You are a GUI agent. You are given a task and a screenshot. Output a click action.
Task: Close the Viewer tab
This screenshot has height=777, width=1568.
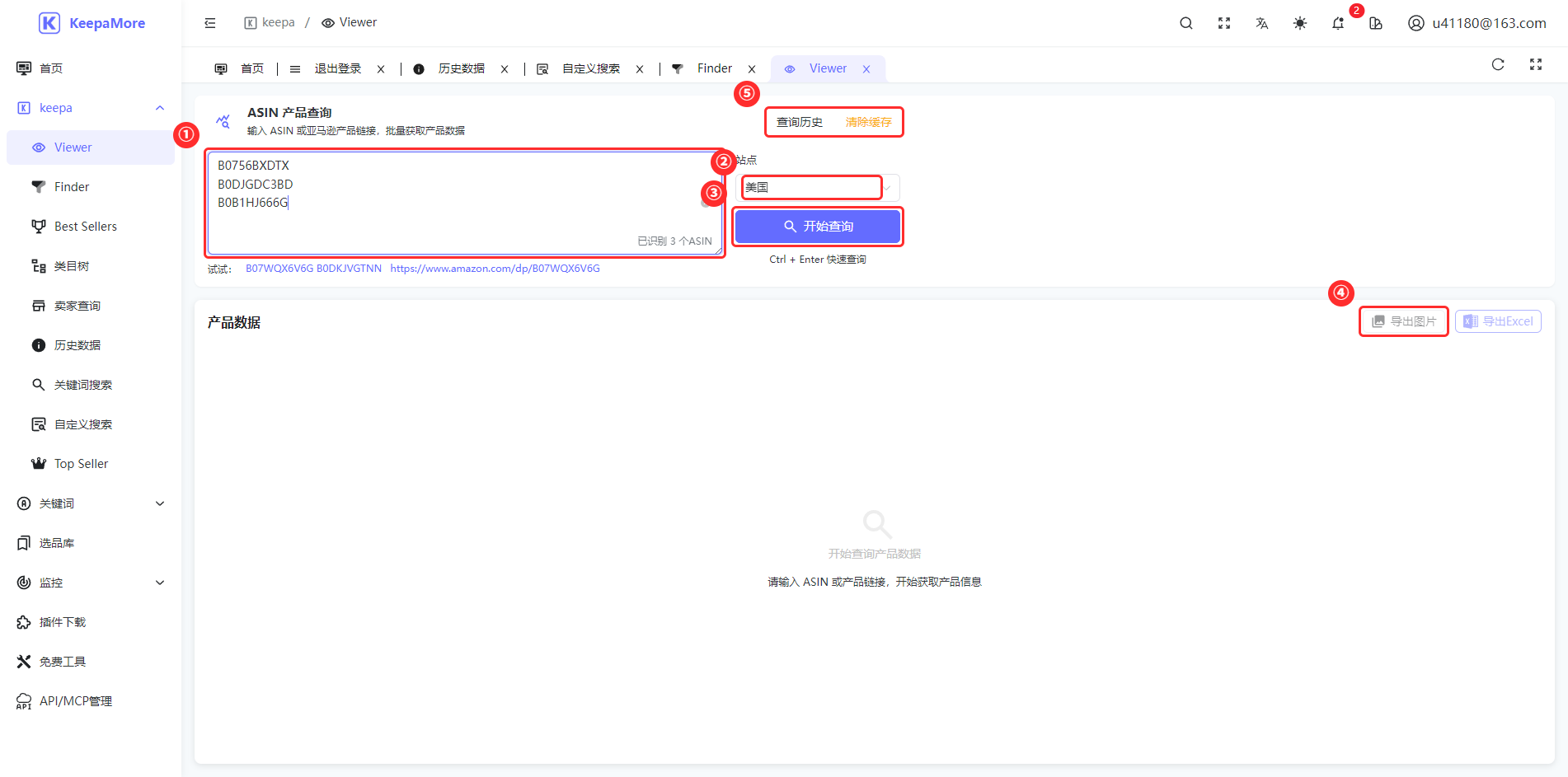pyautogui.click(x=866, y=69)
